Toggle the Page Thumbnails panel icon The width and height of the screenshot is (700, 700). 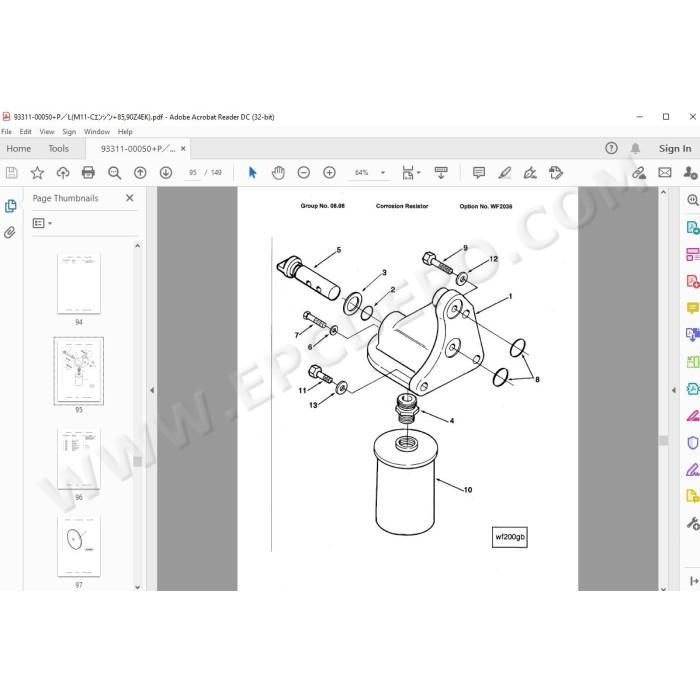point(10,206)
